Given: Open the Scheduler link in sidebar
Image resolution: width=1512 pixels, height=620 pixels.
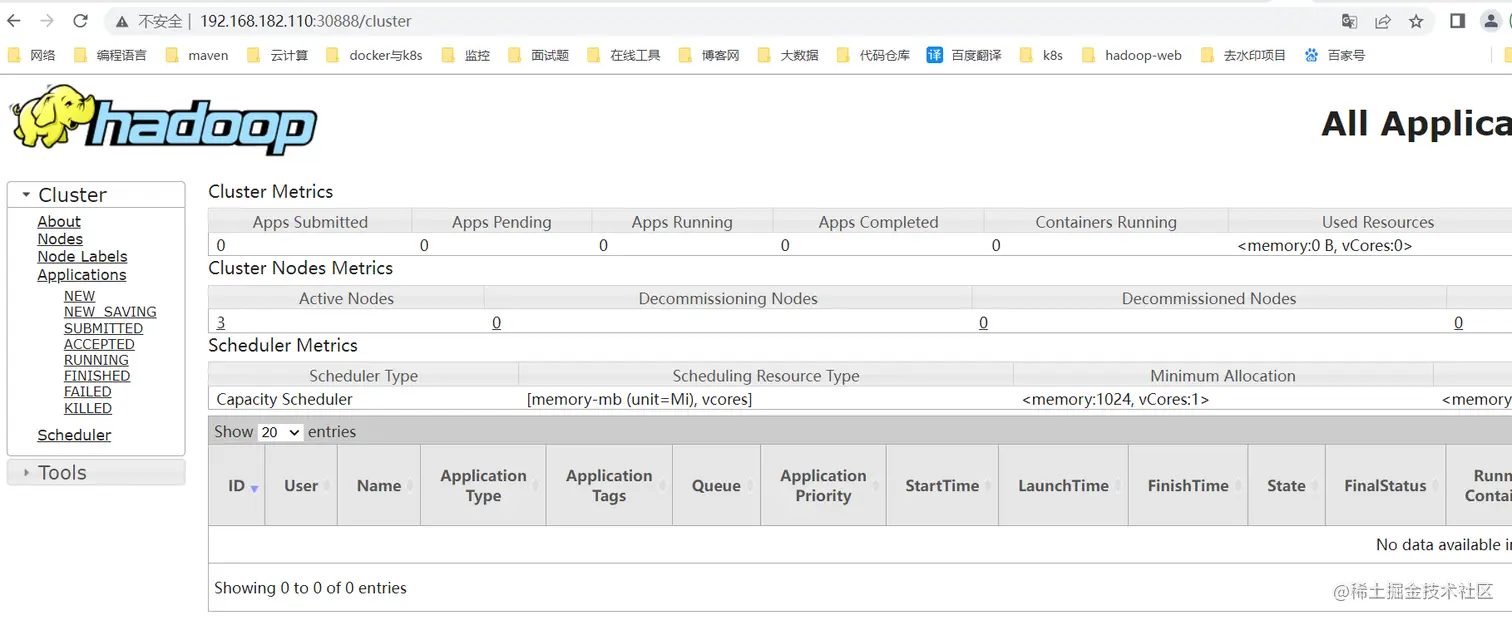Looking at the screenshot, I should 74,435.
